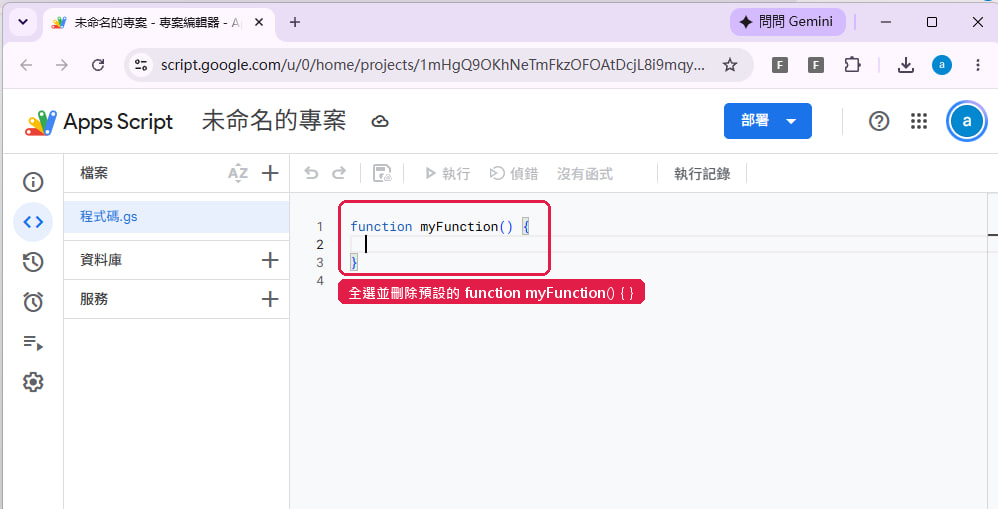Click the cloud save status icon
The image size is (998, 509).
tap(380, 121)
